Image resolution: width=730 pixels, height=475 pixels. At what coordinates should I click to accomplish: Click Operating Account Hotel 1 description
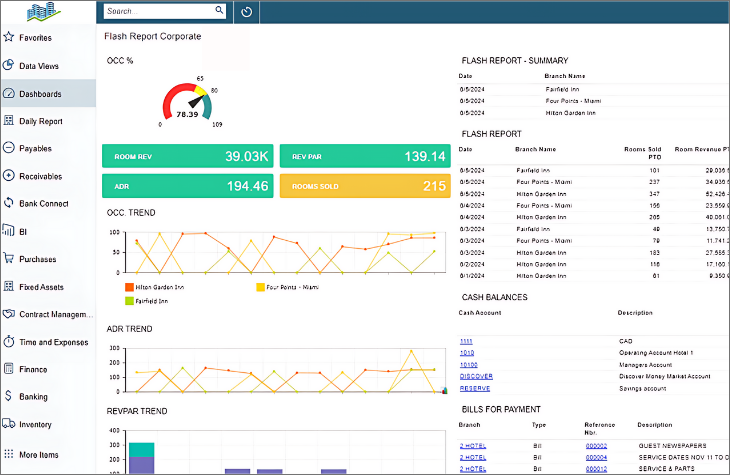tap(656, 353)
